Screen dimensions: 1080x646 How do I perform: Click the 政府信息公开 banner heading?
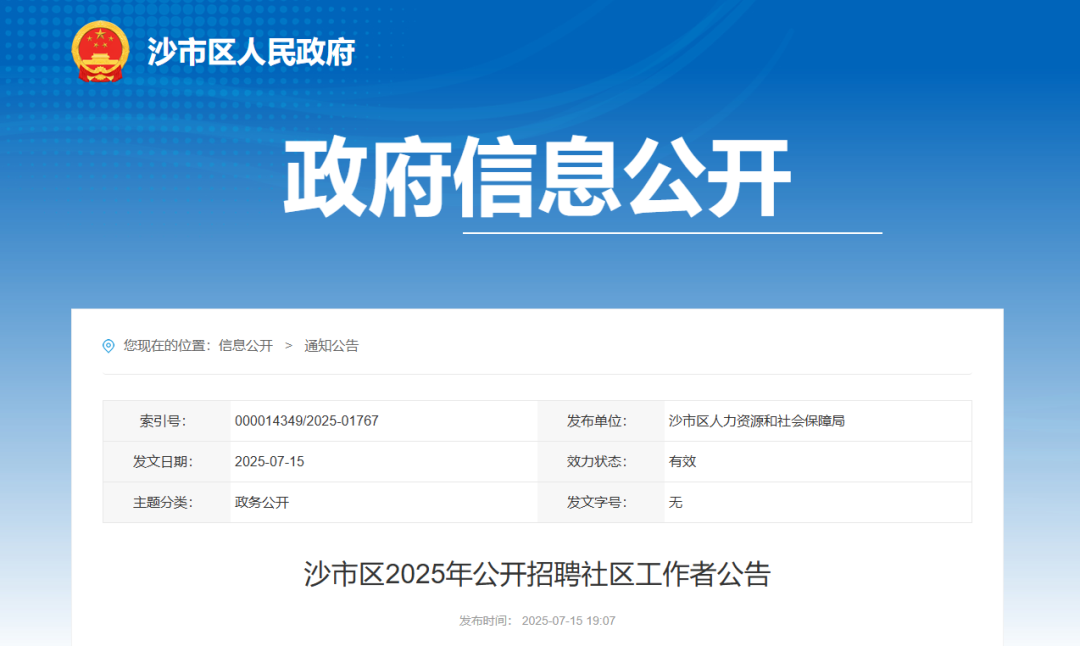(537, 178)
